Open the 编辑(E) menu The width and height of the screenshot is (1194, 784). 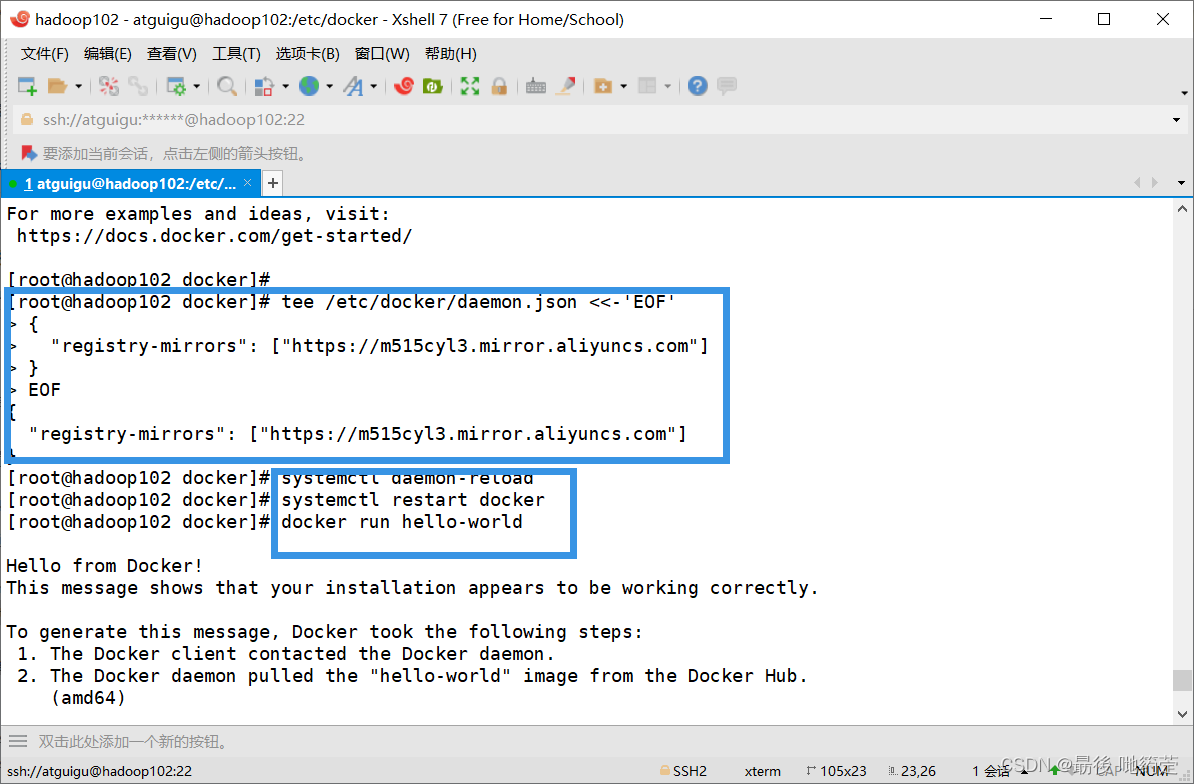(x=107, y=53)
